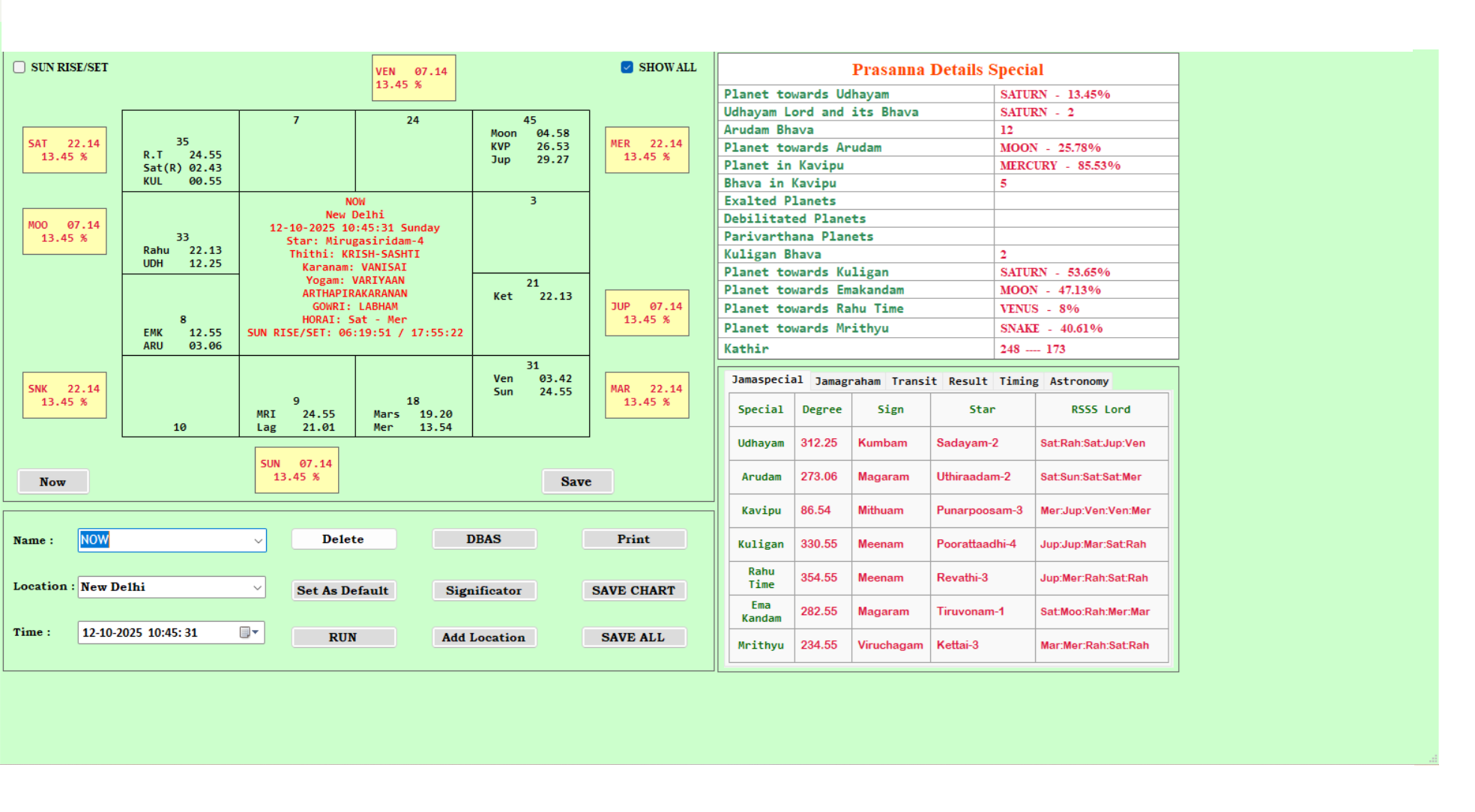
Task: Click the JUP yellow planet box
Action: coord(646,313)
